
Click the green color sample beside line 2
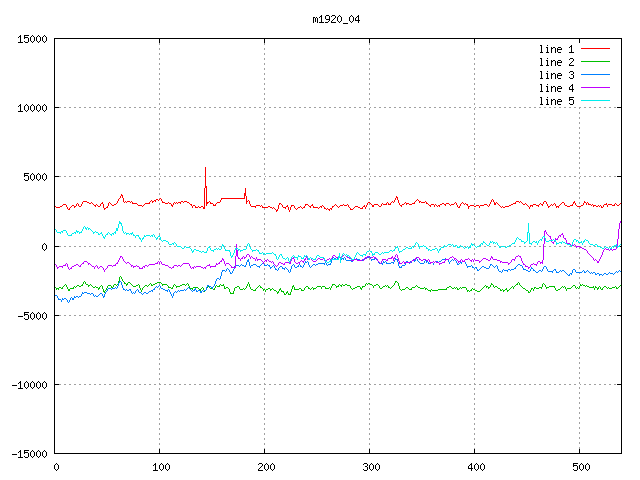595,62
